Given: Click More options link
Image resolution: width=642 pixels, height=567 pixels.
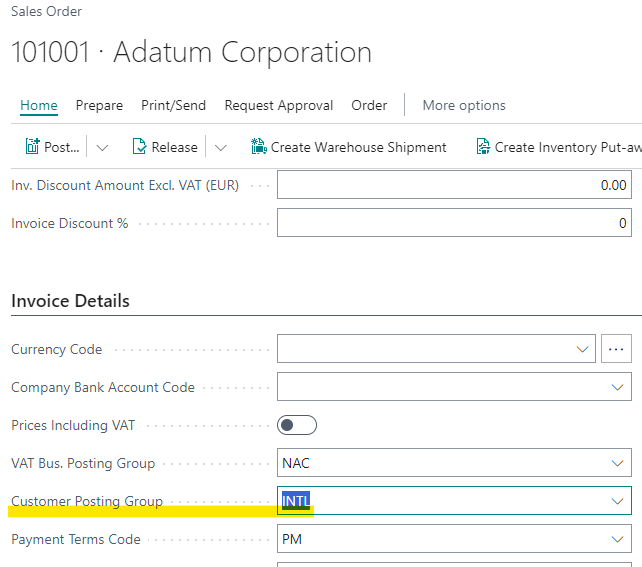Looking at the screenshot, I should point(464,105).
